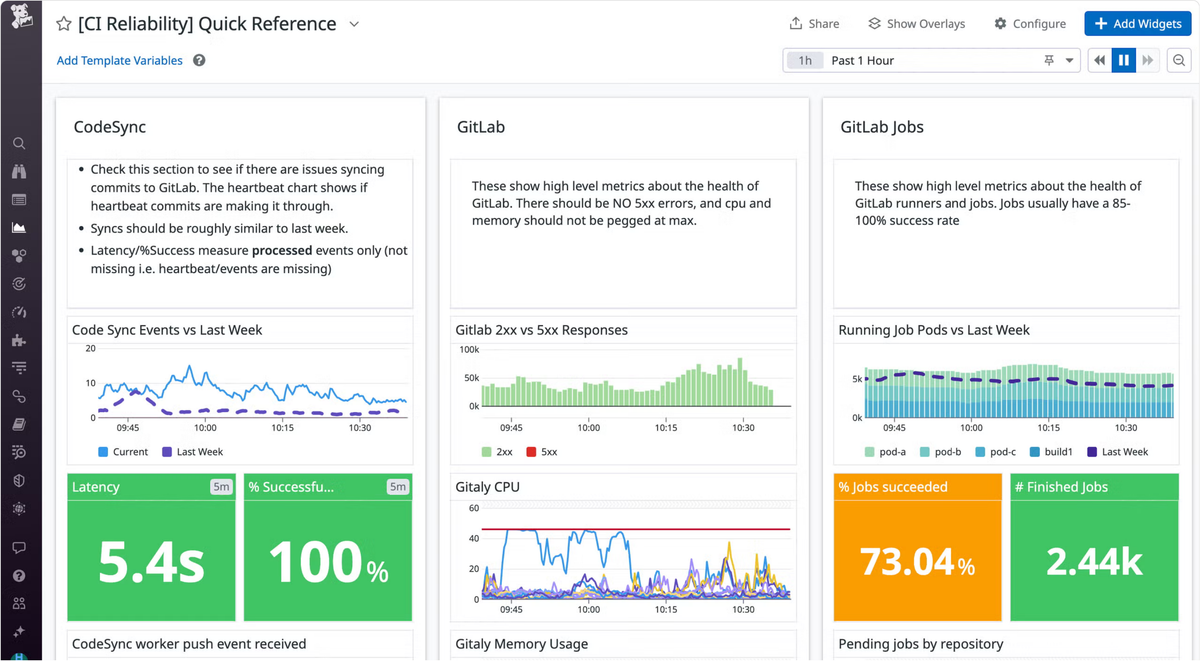Open the search icon in sidebar
Viewport: 1200px width, 661px height.
click(x=19, y=144)
